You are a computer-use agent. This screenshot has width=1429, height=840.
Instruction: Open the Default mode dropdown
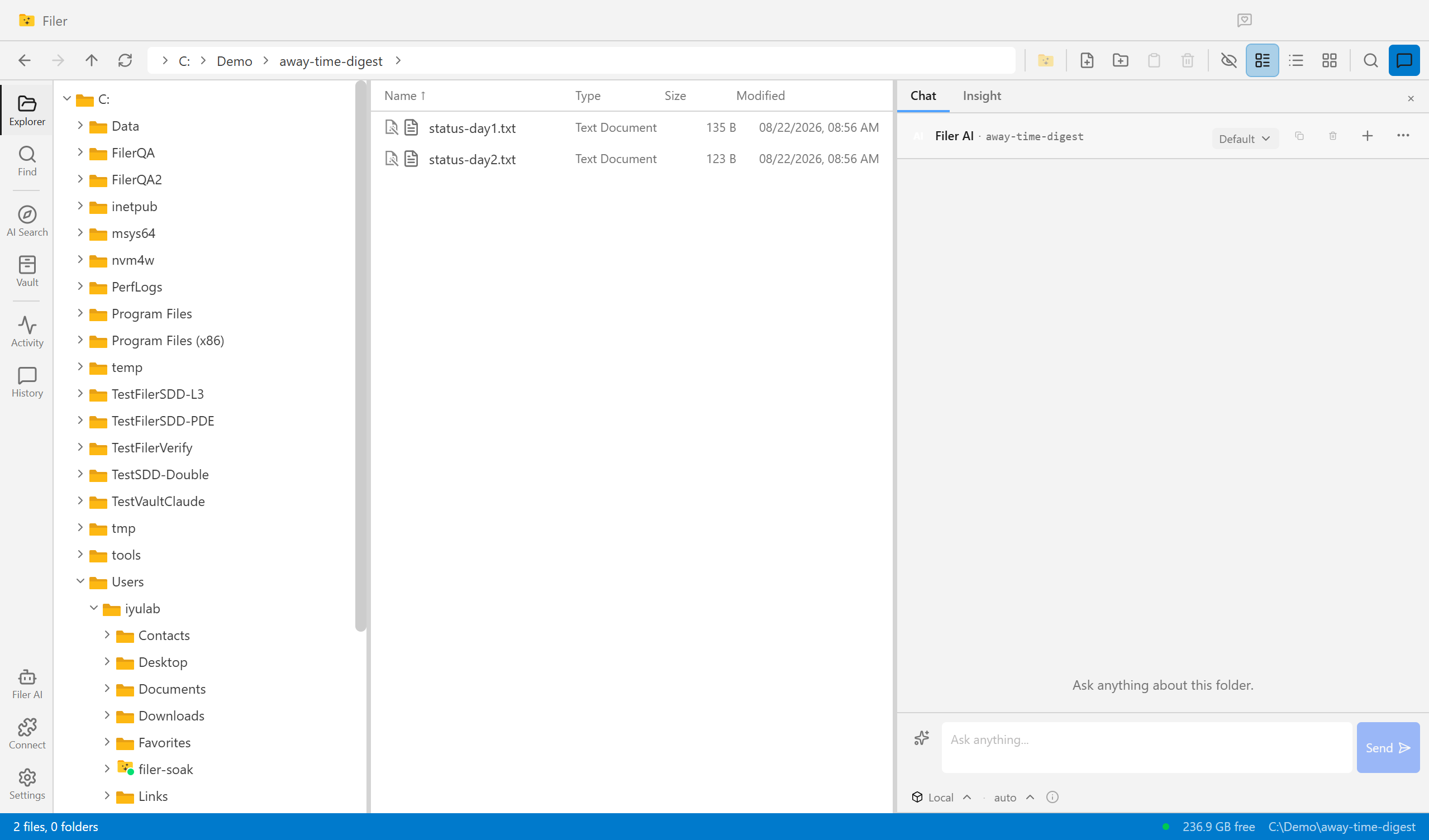point(1245,139)
